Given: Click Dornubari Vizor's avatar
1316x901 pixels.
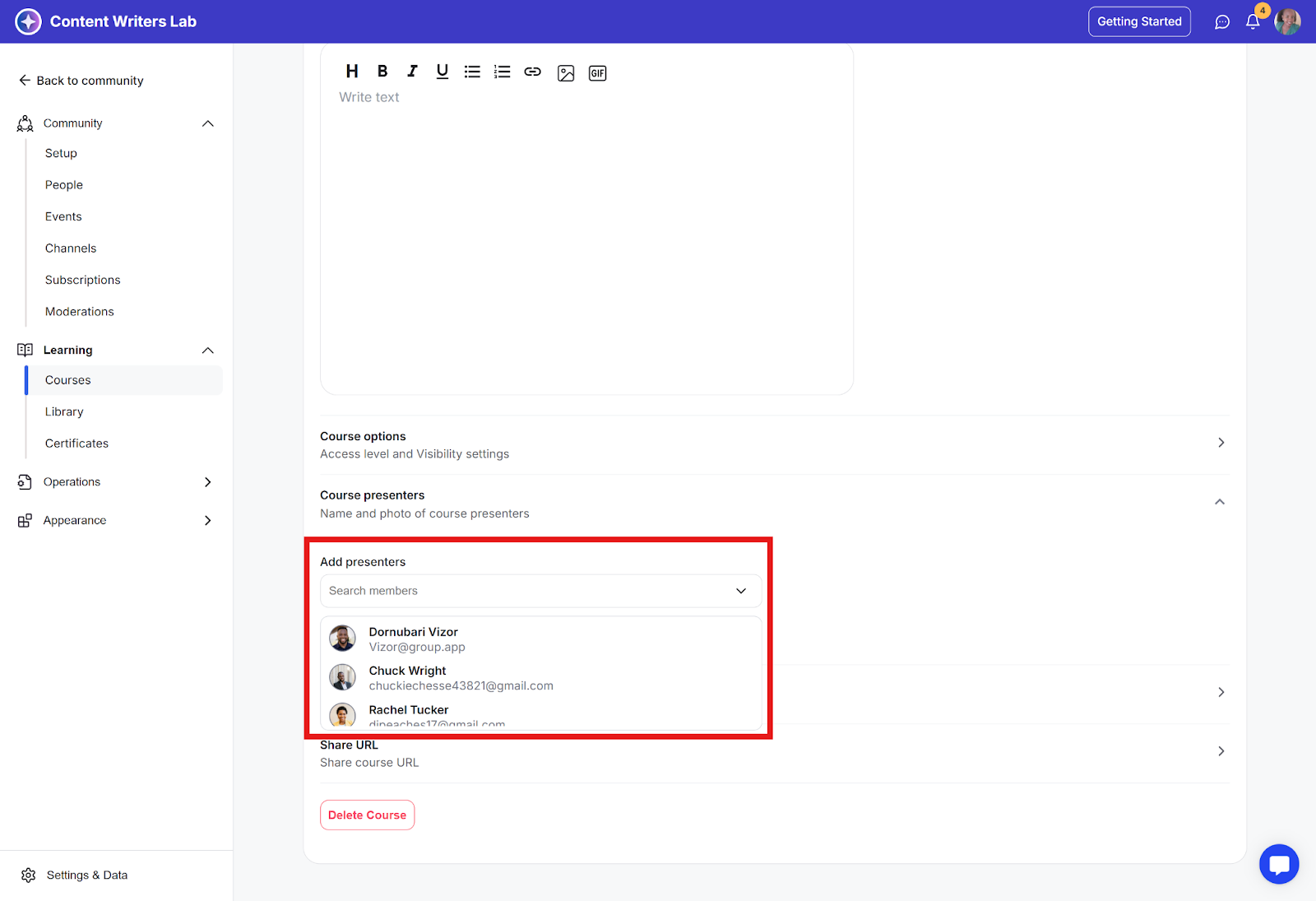Looking at the screenshot, I should (x=342, y=638).
